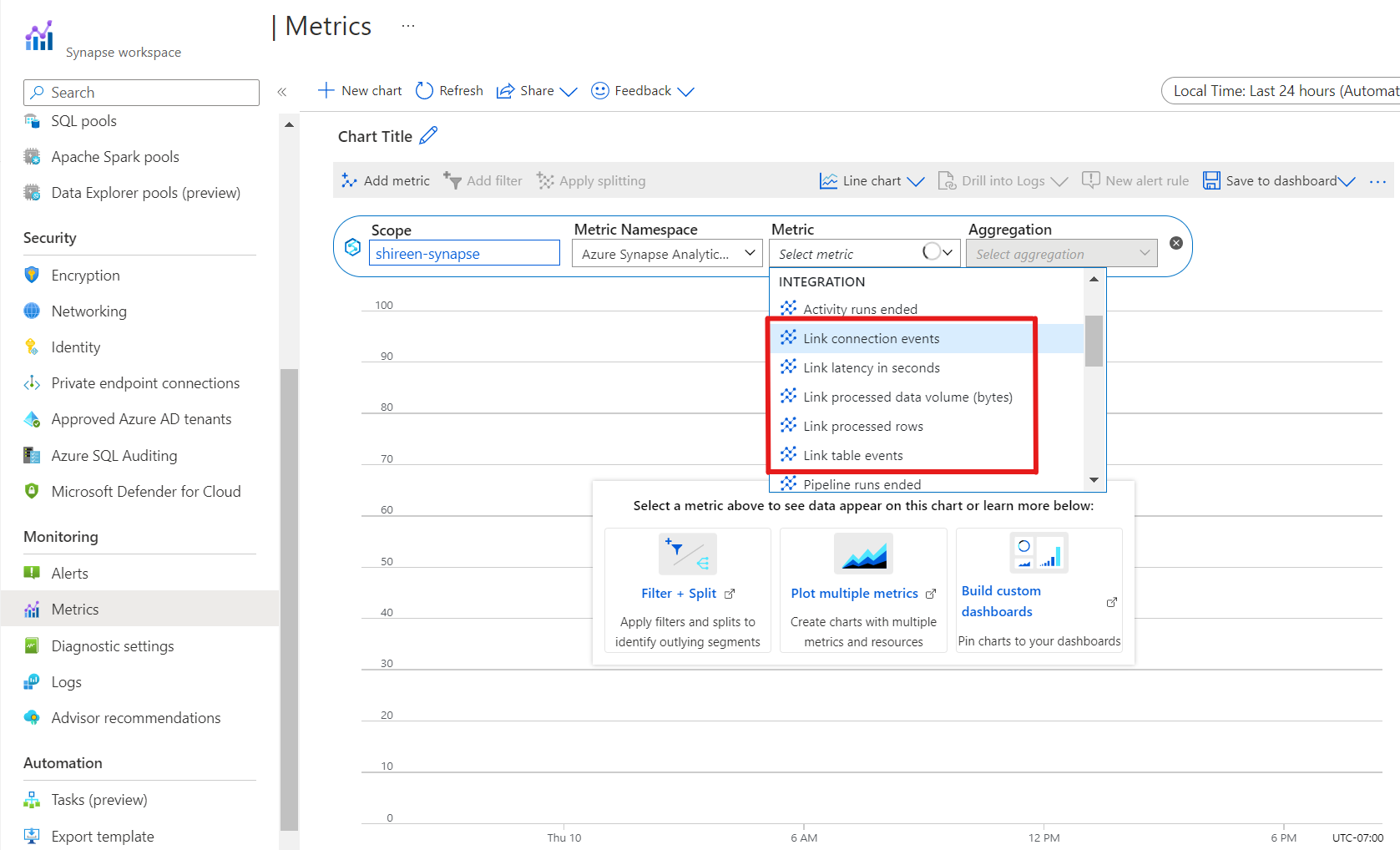Click the Scope field shireen-synapse

pos(464,253)
